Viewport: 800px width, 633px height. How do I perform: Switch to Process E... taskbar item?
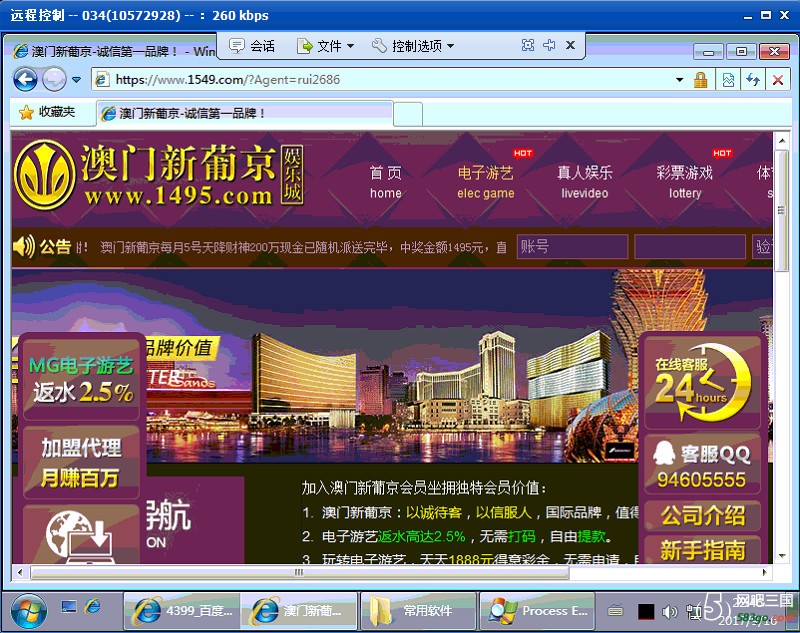click(537, 611)
